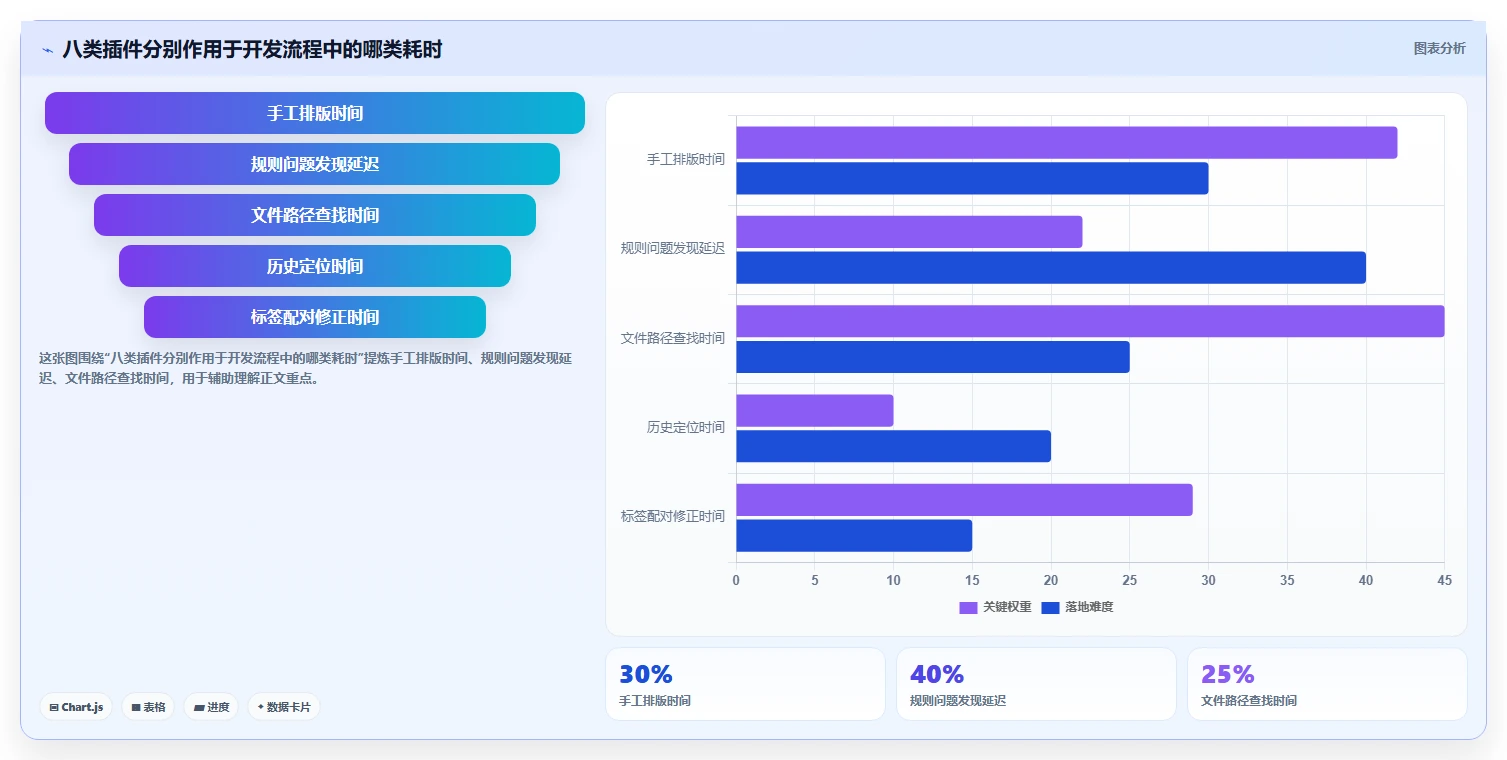Click the blue 历史定位时间 bar
Image resolution: width=1507 pixels, height=760 pixels.
pyautogui.click(x=893, y=446)
